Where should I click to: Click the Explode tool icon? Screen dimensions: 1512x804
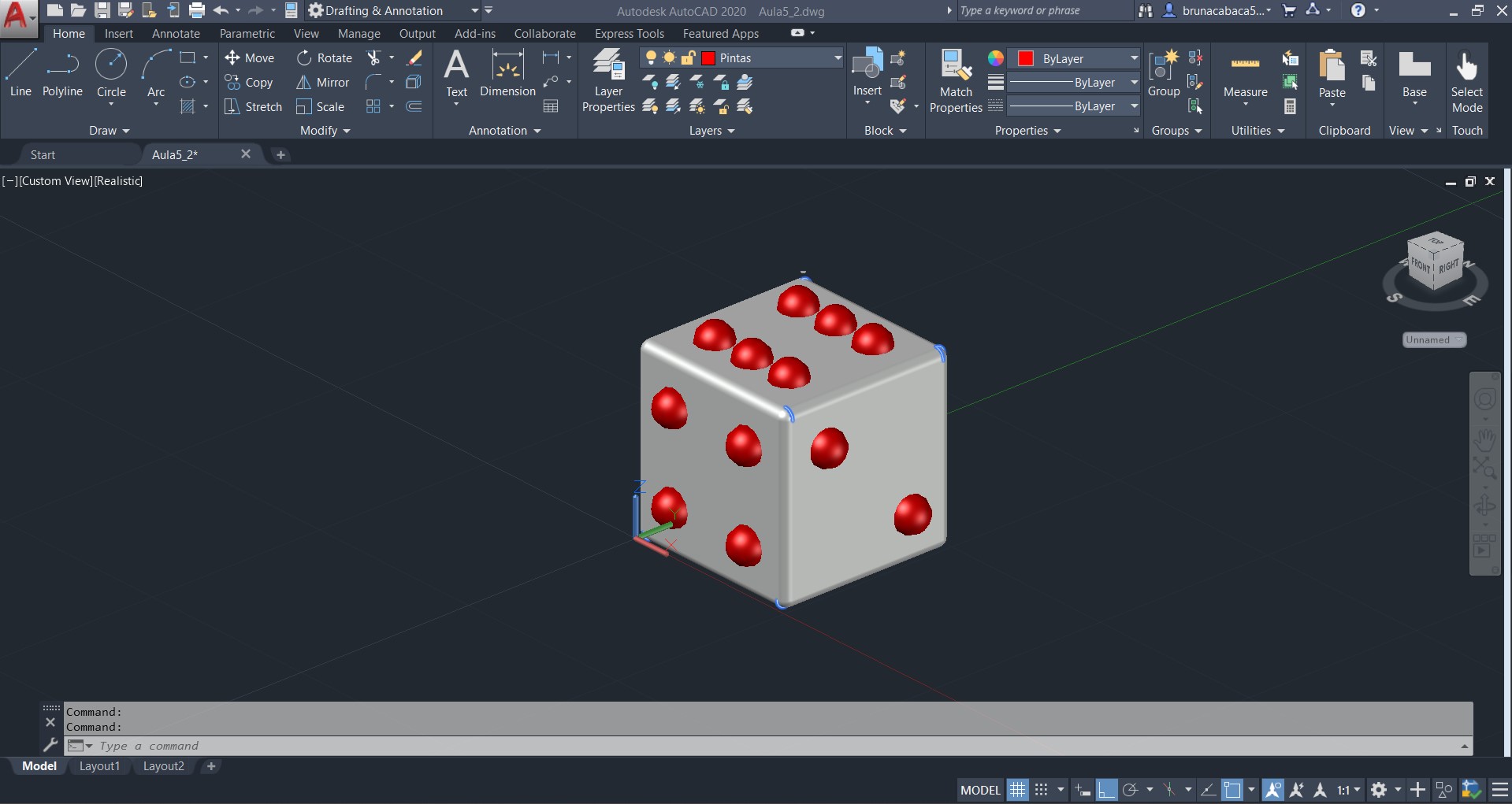[414, 82]
